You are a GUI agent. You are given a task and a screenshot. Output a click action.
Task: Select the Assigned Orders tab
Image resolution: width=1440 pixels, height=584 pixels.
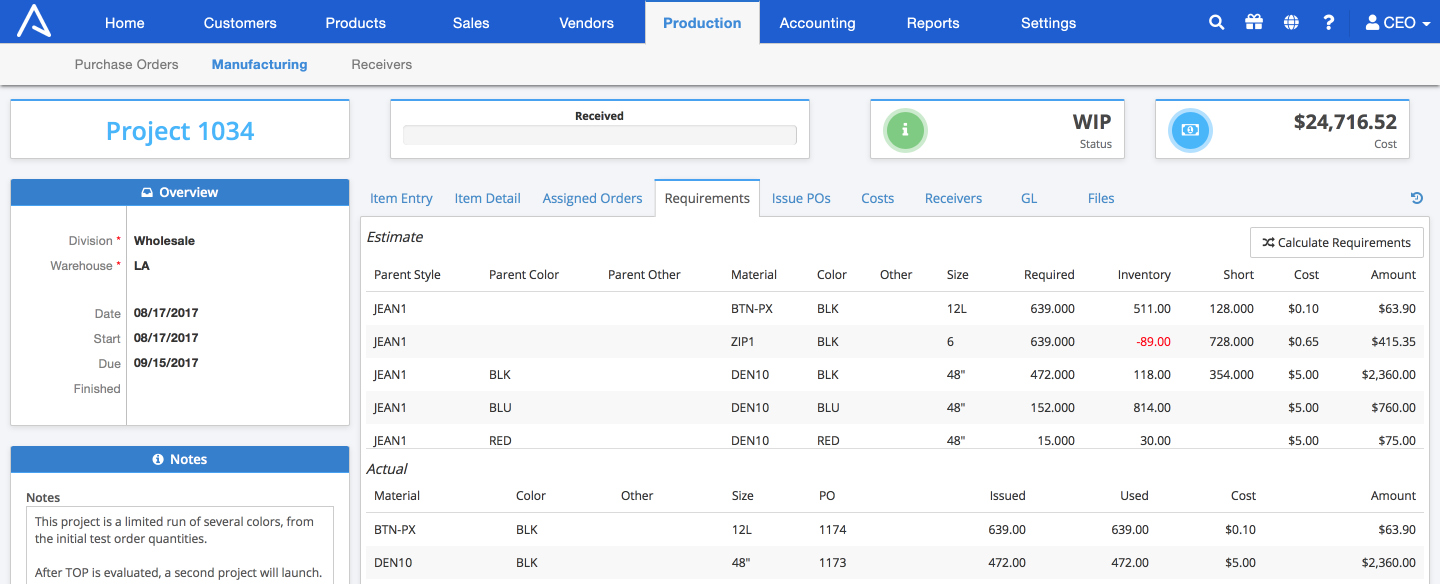click(x=592, y=198)
